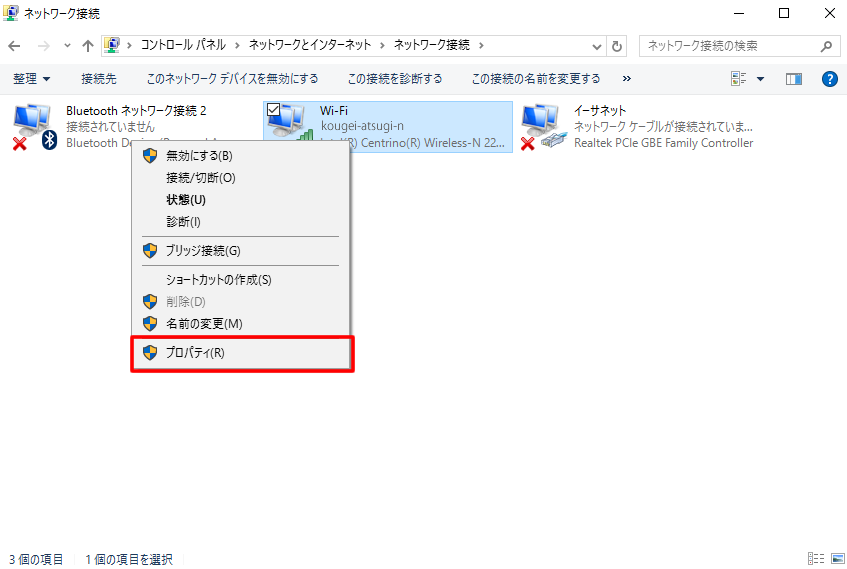Image resolution: width=847 pixels, height=569 pixels.
Task: Click shield icon beside 無効にする(B)
Action: (150, 156)
